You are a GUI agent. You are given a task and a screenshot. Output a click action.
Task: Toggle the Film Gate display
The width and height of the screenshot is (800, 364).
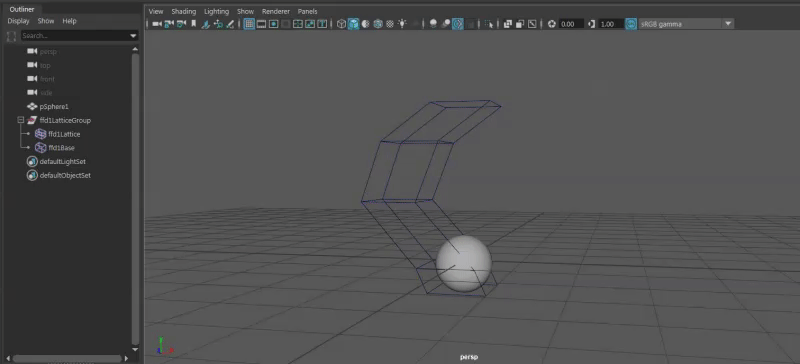pyautogui.click(x=261, y=24)
